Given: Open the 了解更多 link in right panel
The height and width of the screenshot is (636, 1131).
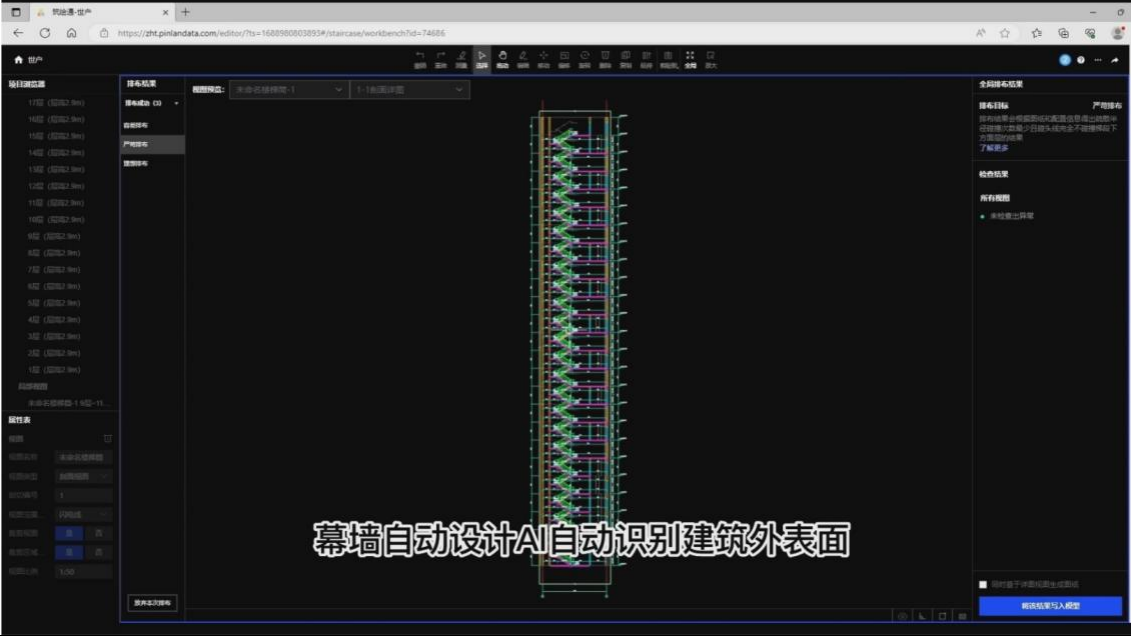Looking at the screenshot, I should 993,148.
